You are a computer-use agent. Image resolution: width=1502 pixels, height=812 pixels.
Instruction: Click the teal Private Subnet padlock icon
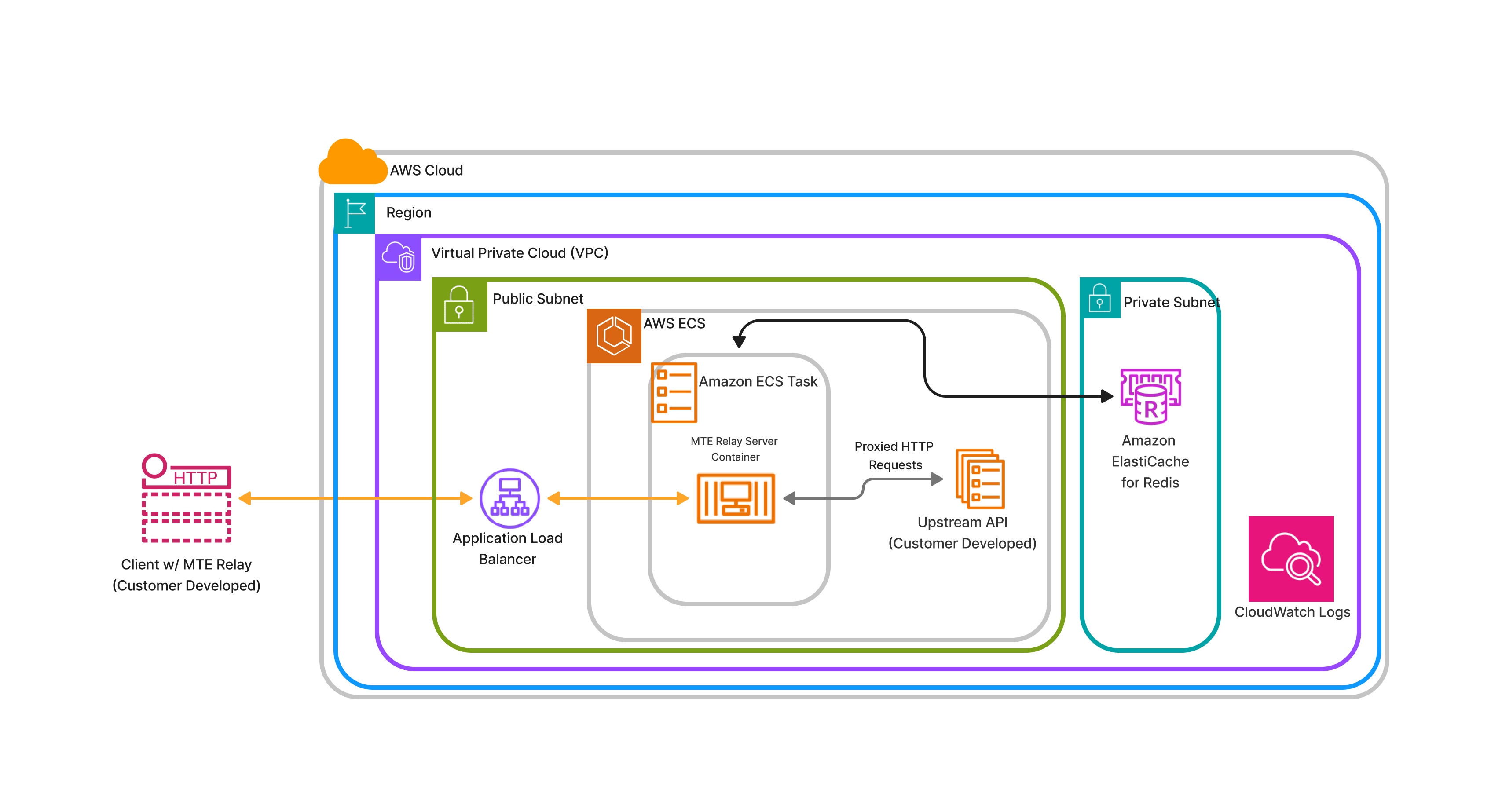click(1100, 298)
